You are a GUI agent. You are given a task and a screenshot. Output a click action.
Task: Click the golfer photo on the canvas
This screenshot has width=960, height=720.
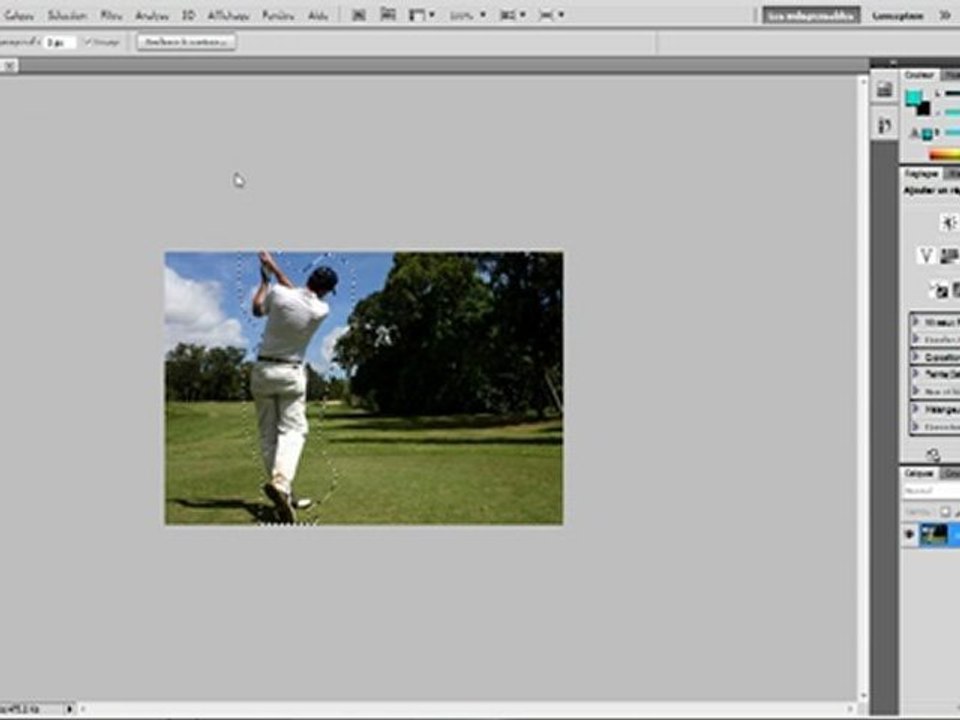364,388
